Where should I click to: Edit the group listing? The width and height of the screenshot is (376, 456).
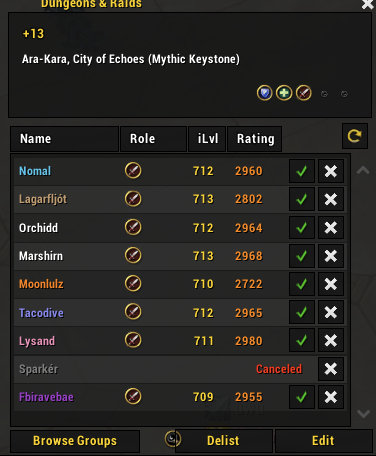(323, 441)
